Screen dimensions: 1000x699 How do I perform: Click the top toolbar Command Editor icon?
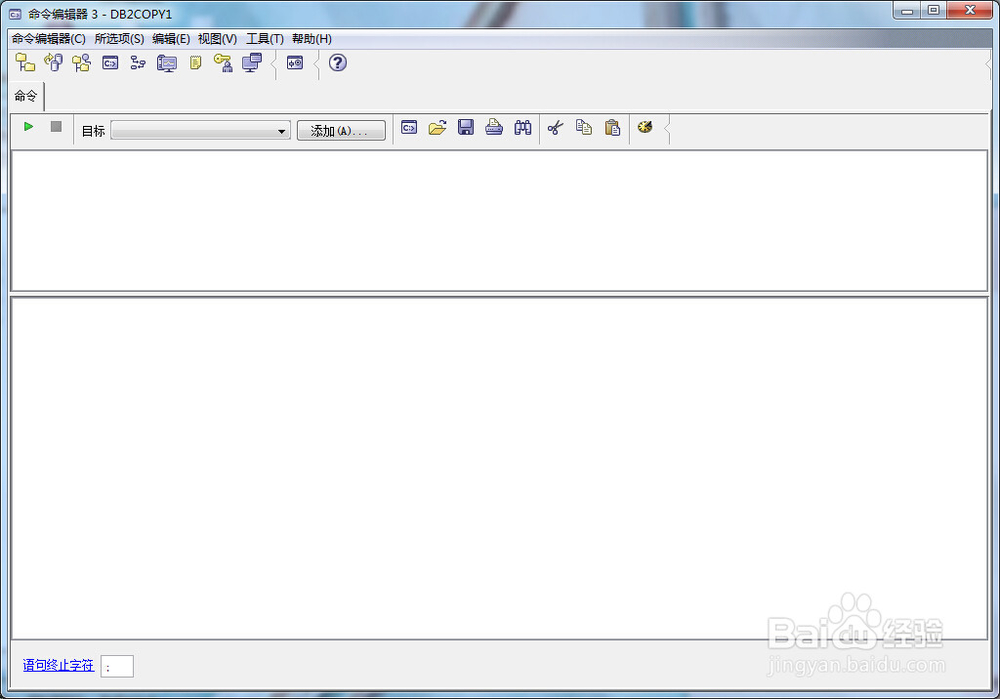pyautogui.click(x=110, y=63)
